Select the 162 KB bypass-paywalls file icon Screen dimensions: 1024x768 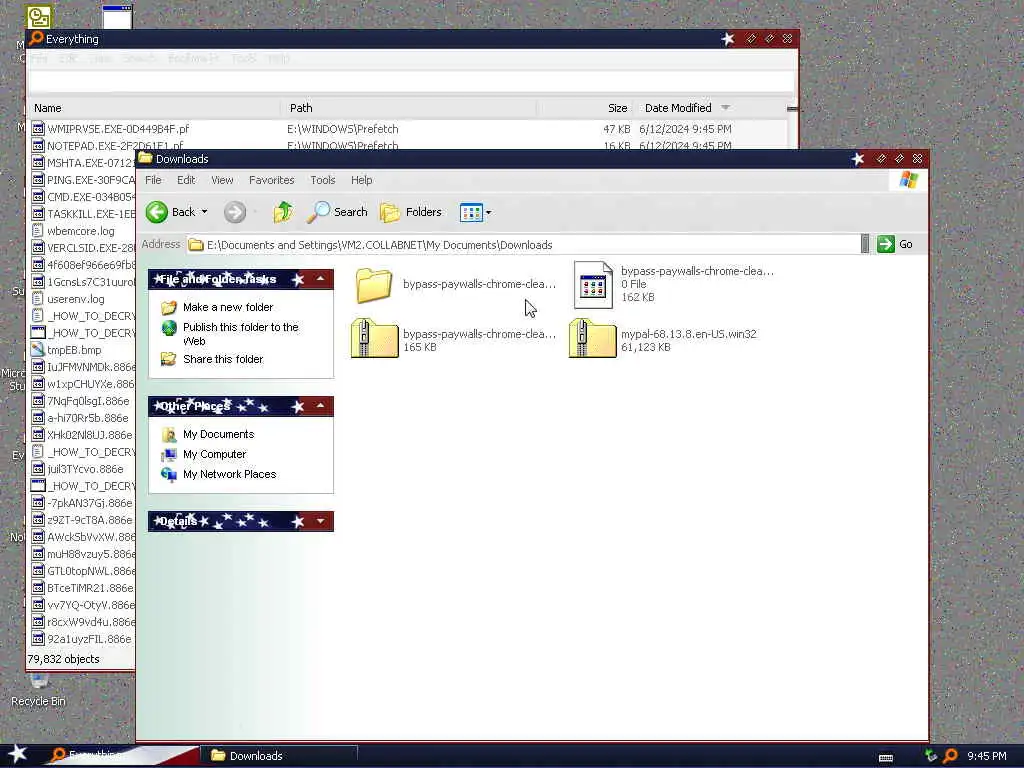(593, 285)
